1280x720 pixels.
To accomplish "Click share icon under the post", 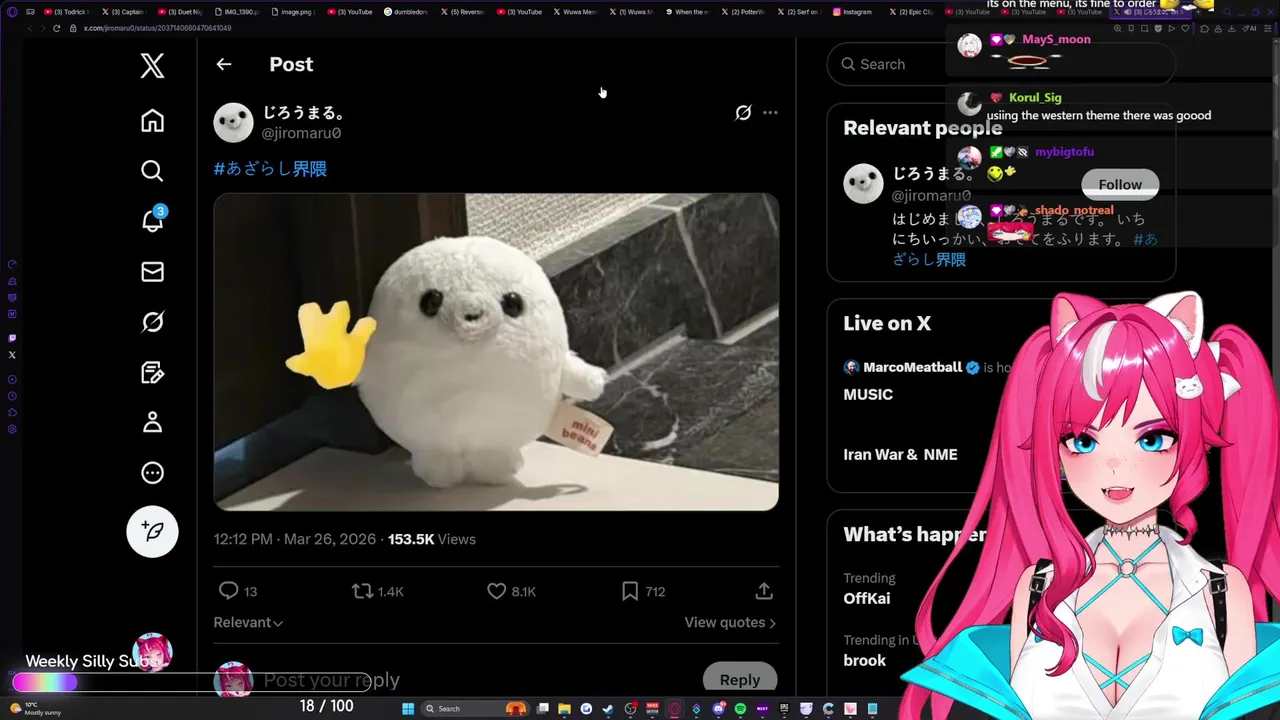I will (x=764, y=591).
